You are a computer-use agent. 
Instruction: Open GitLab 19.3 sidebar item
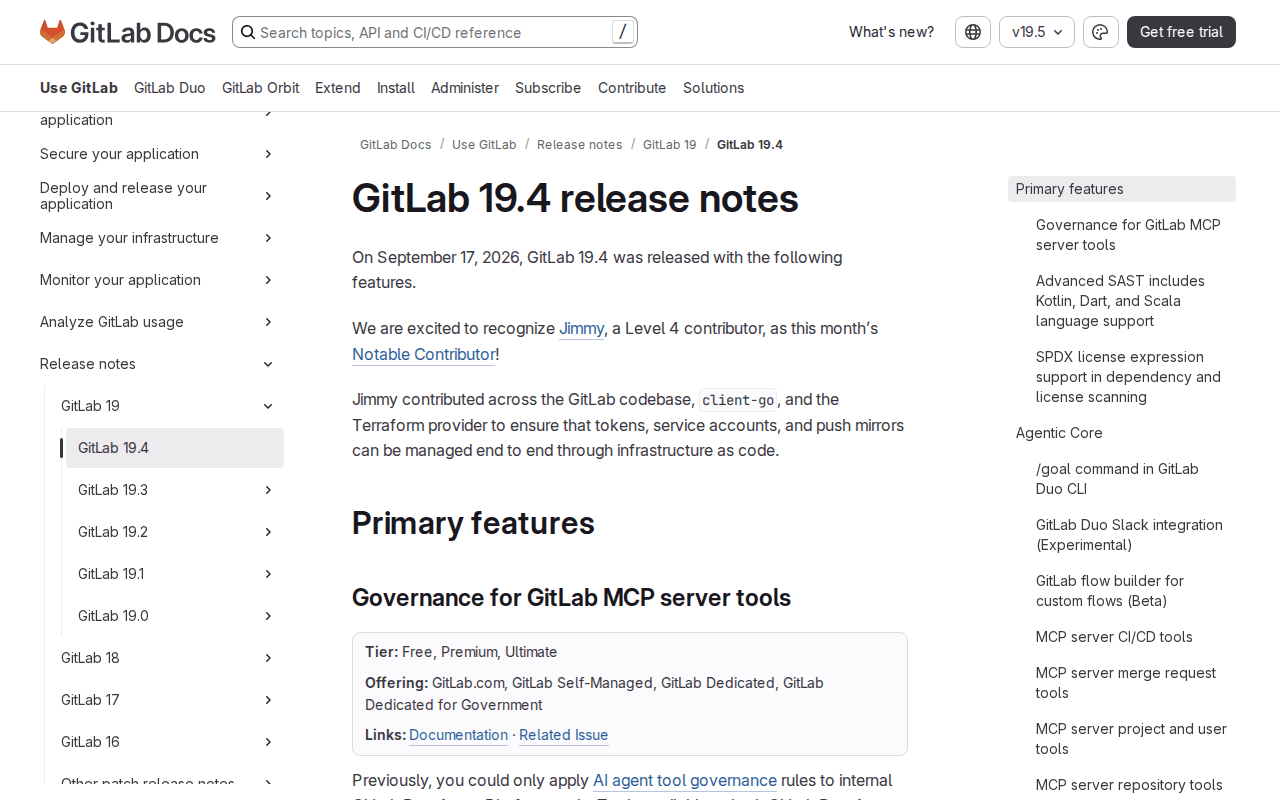click(x=113, y=490)
